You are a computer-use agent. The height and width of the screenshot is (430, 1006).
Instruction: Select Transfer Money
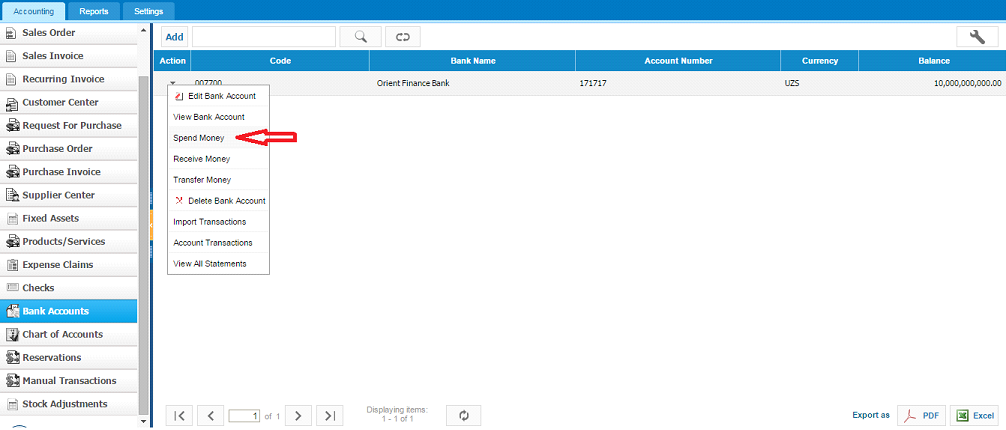coord(218,180)
